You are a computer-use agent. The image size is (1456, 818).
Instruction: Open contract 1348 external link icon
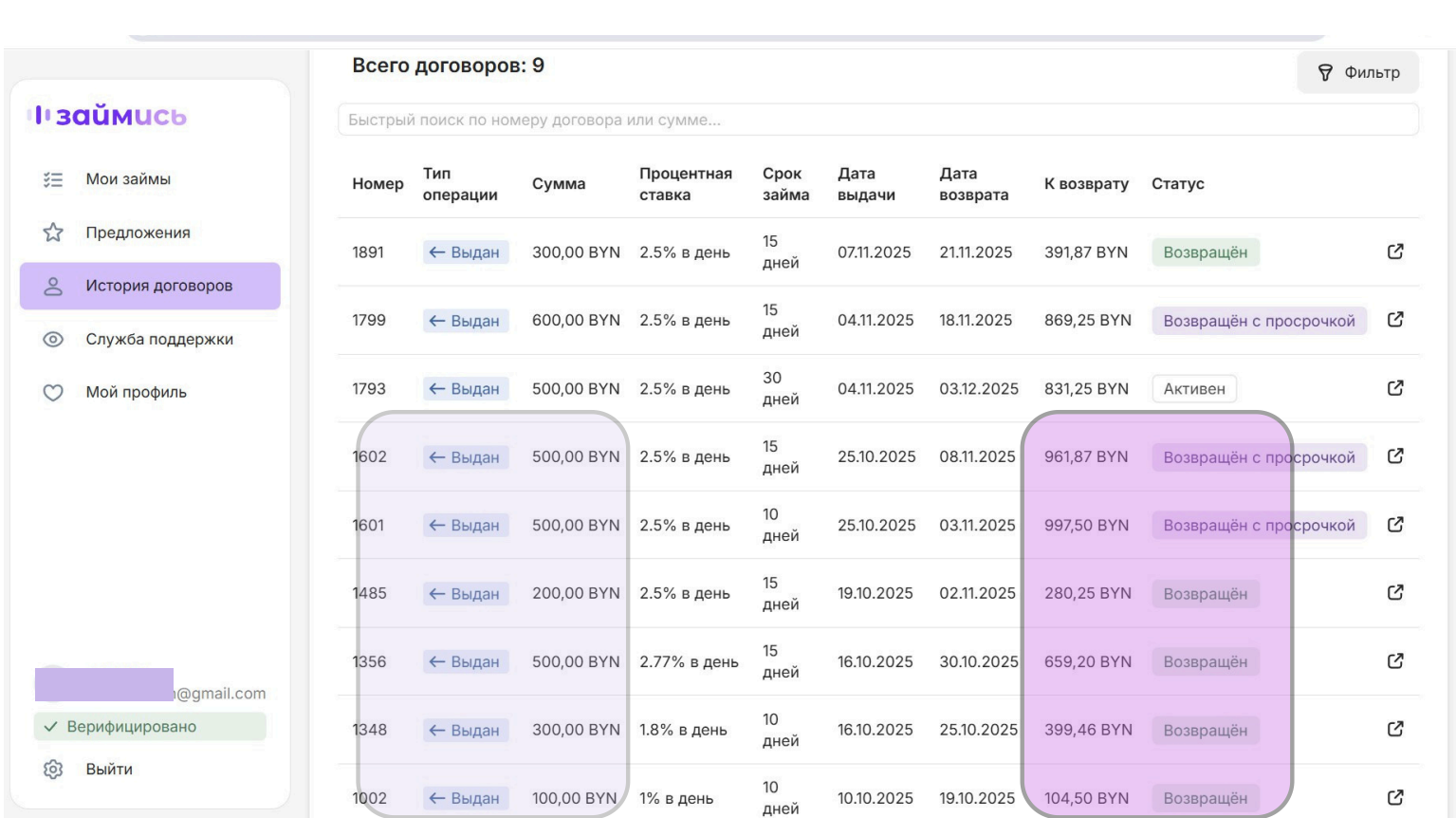click(x=1394, y=730)
